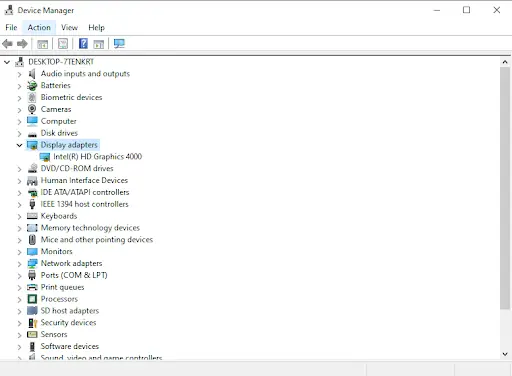Maximize the Device Manager window
Screen dimensions: 512x376
pos(466,10)
